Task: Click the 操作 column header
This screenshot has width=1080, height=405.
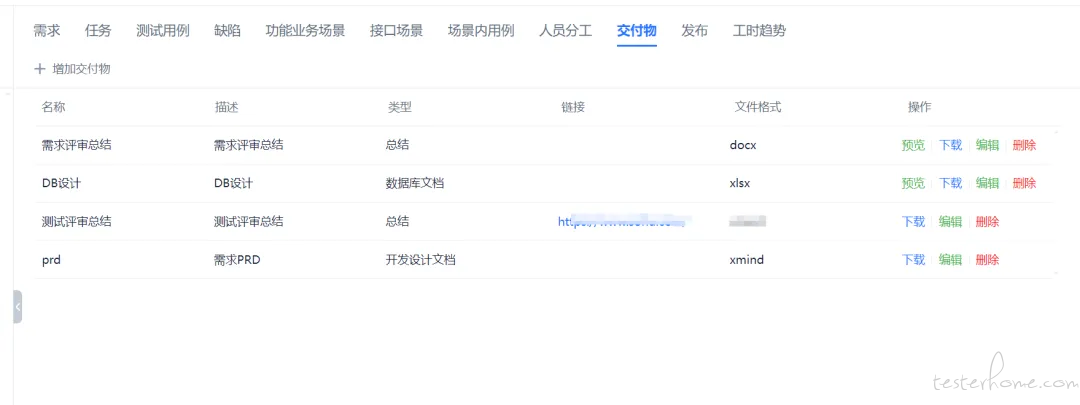Action: [x=920, y=107]
